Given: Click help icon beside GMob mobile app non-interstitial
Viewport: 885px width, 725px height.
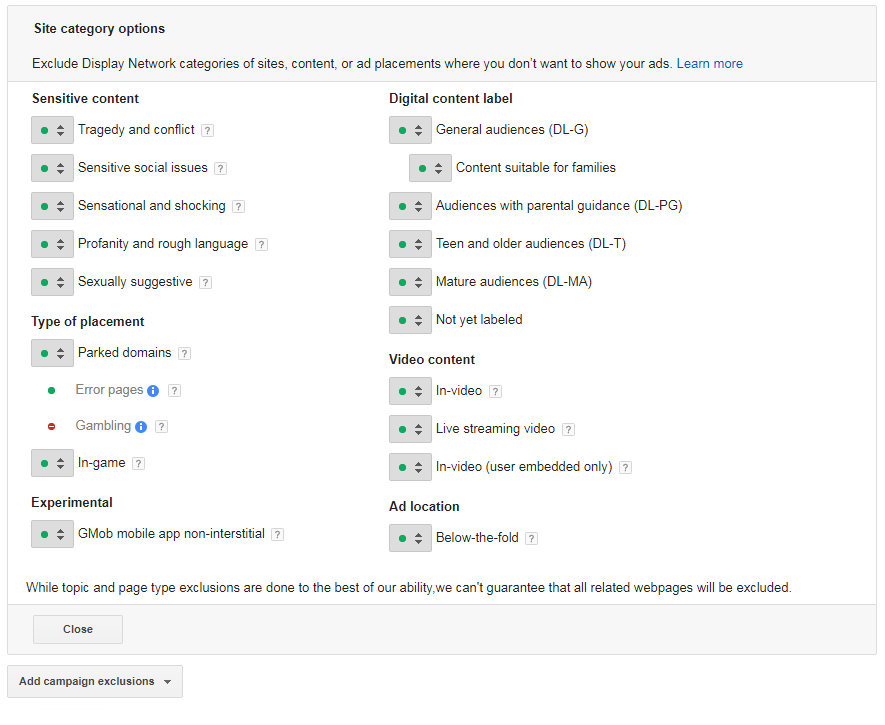Looking at the screenshot, I should coord(277,534).
